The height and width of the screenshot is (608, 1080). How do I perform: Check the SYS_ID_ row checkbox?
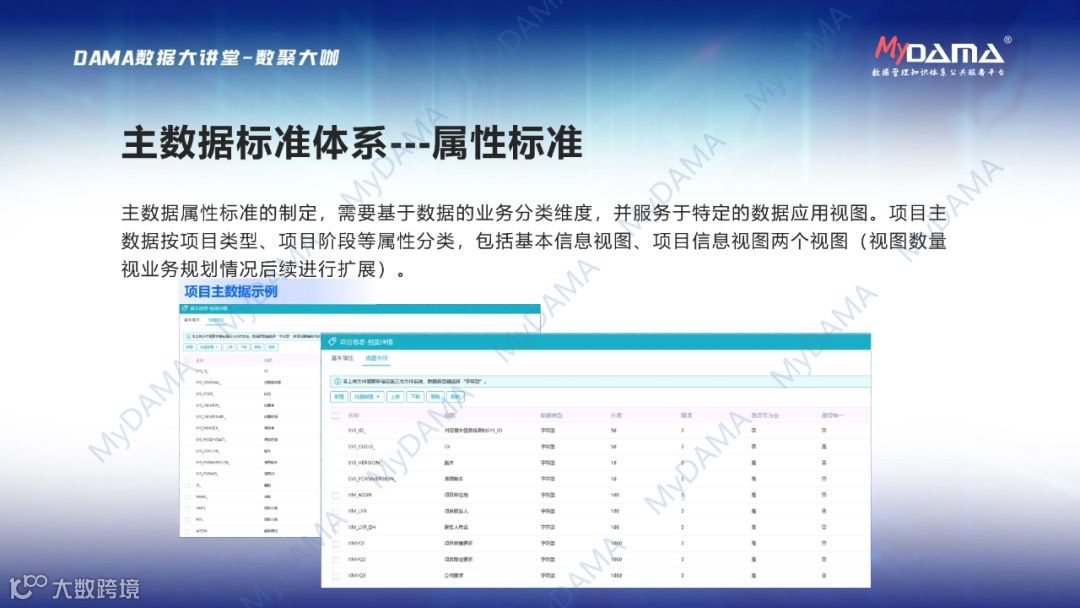point(335,430)
